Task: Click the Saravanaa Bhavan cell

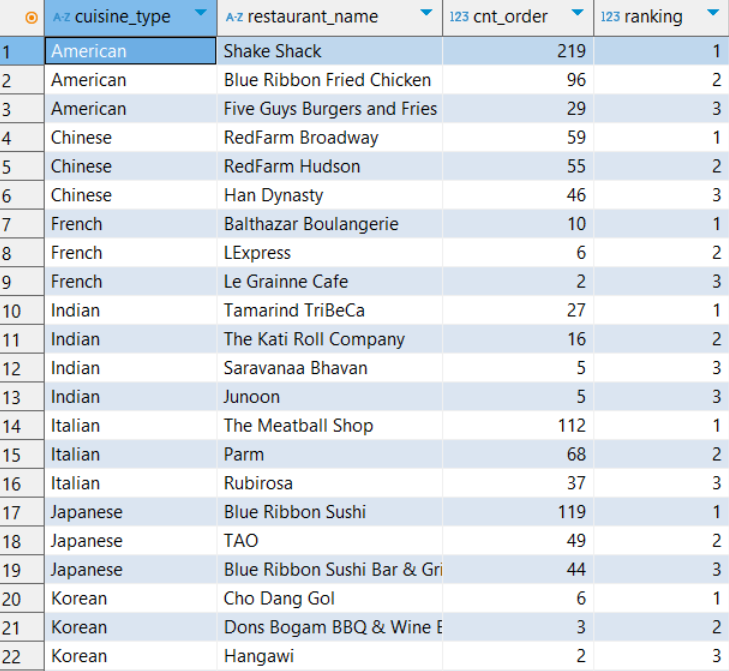Action: coord(330,368)
